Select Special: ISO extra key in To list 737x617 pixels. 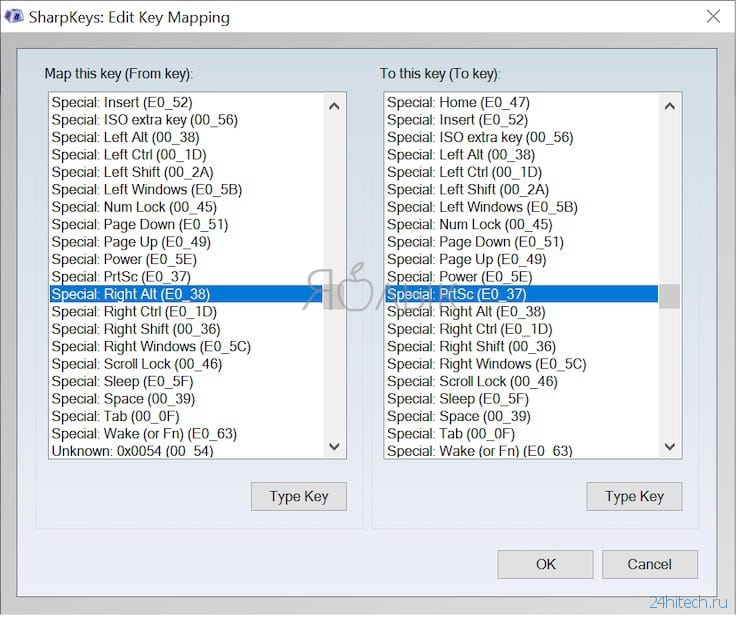pyautogui.click(x=522, y=137)
